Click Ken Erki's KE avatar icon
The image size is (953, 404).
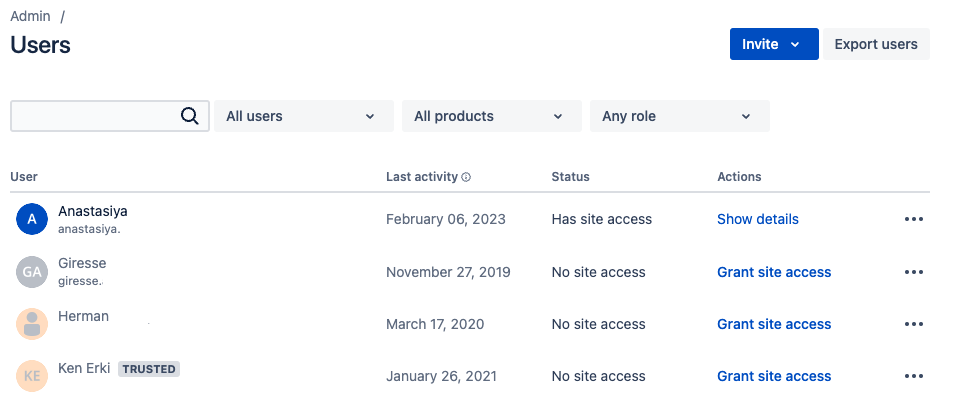[x=32, y=376]
